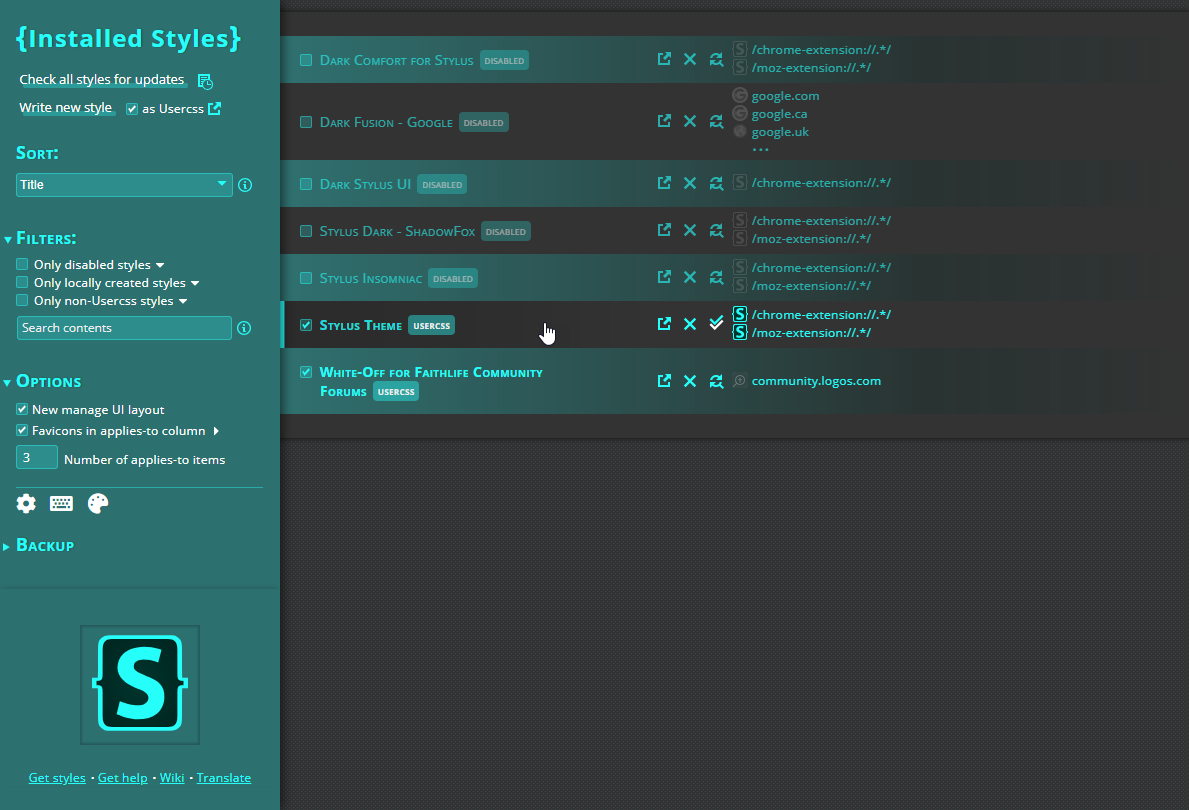Image resolution: width=1189 pixels, height=810 pixels.
Task: Toggle 'as Usercss' checkbox
Action: [132, 109]
